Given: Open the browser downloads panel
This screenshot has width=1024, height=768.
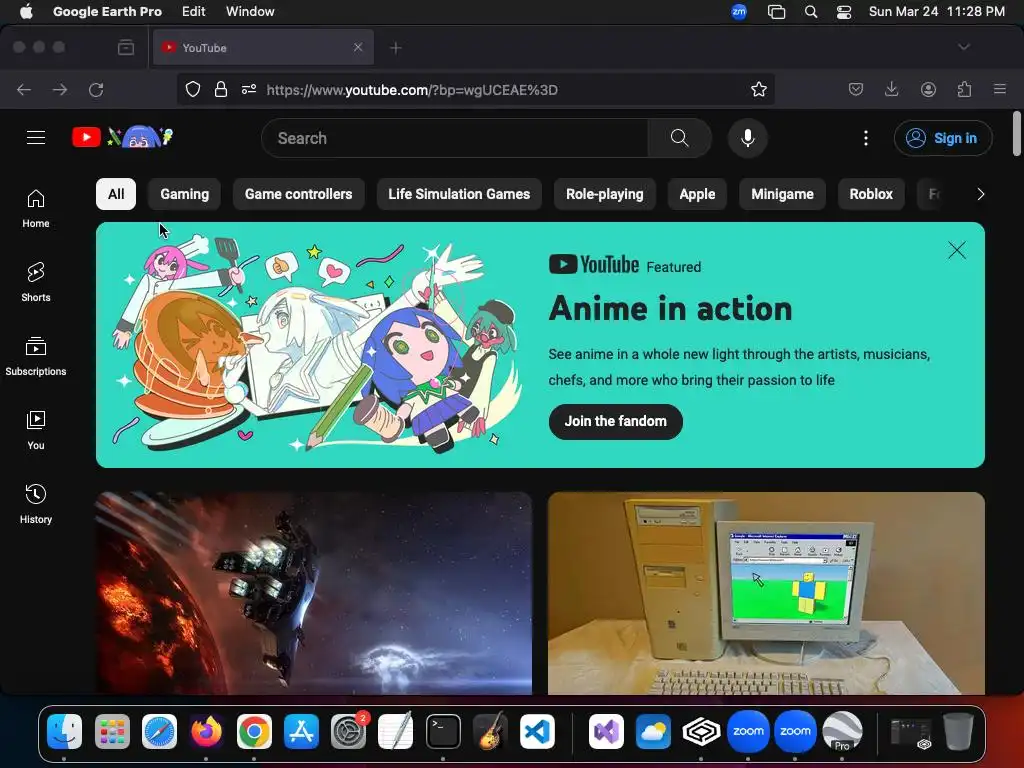Looking at the screenshot, I should coord(891,89).
